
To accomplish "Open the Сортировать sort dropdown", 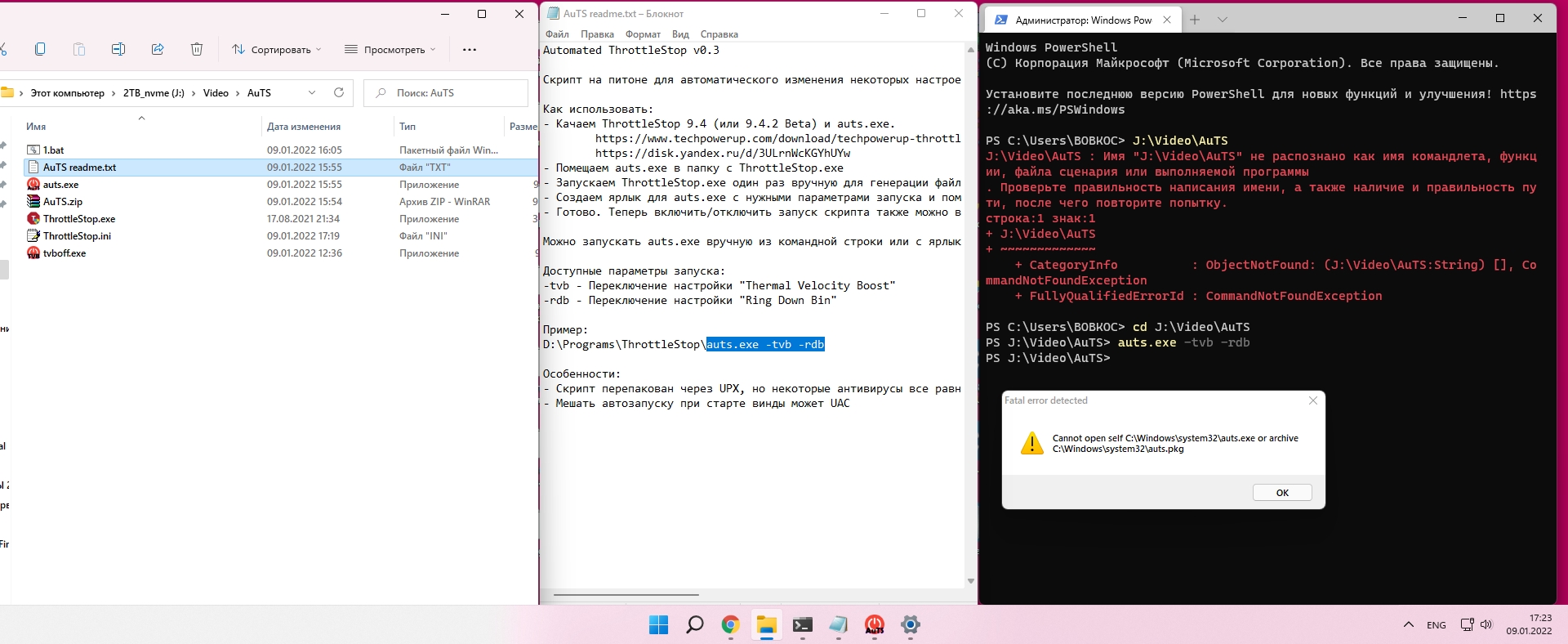I will 276,49.
